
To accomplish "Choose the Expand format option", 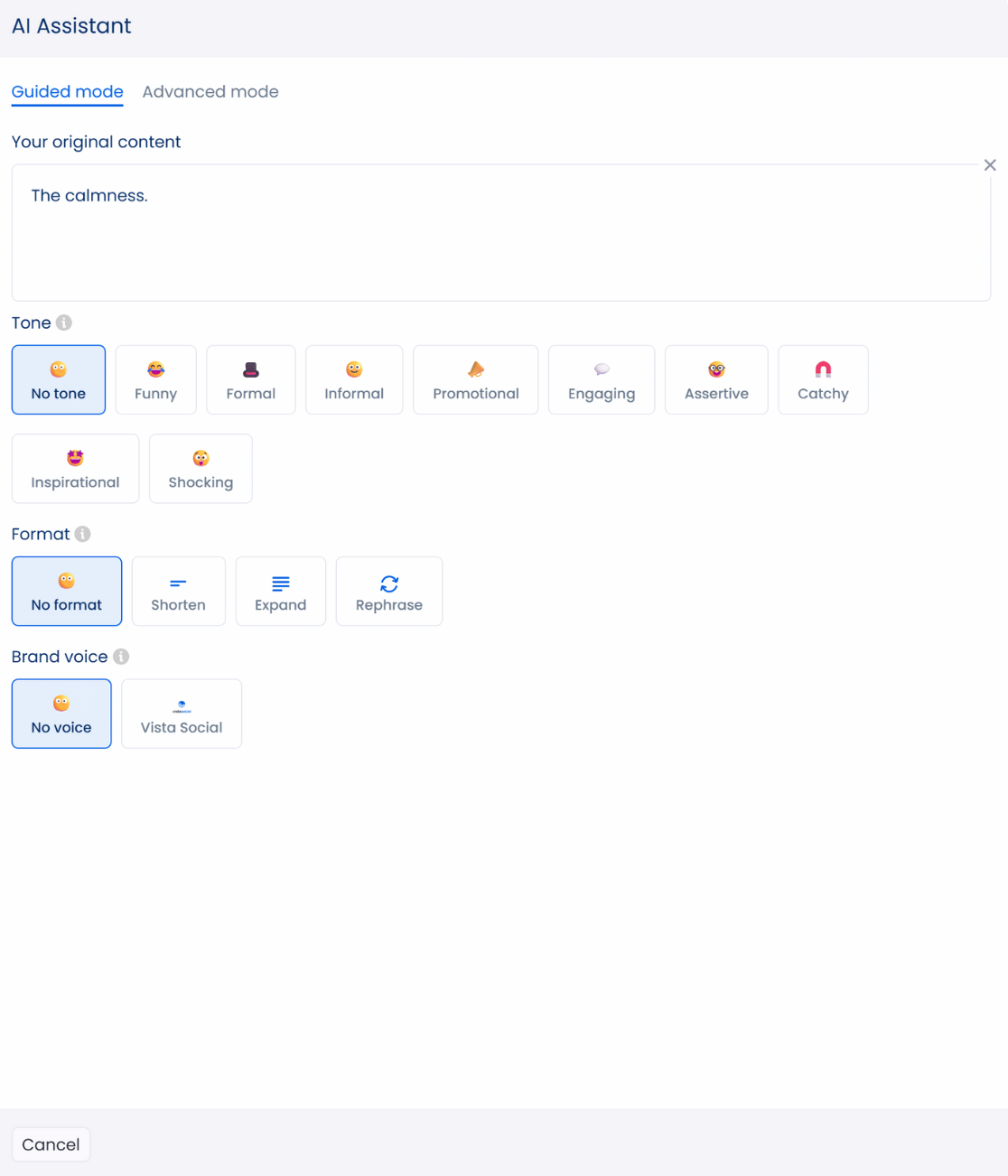I will [280, 592].
